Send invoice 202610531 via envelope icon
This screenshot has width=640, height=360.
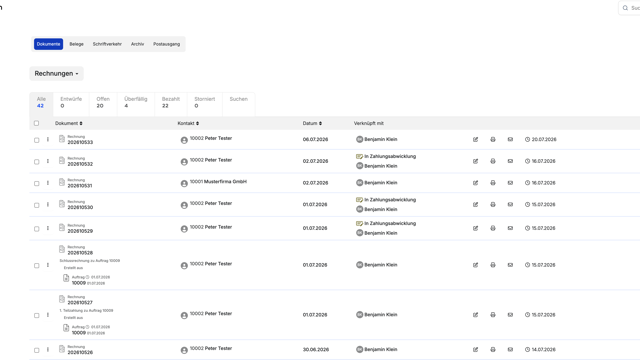click(x=510, y=183)
